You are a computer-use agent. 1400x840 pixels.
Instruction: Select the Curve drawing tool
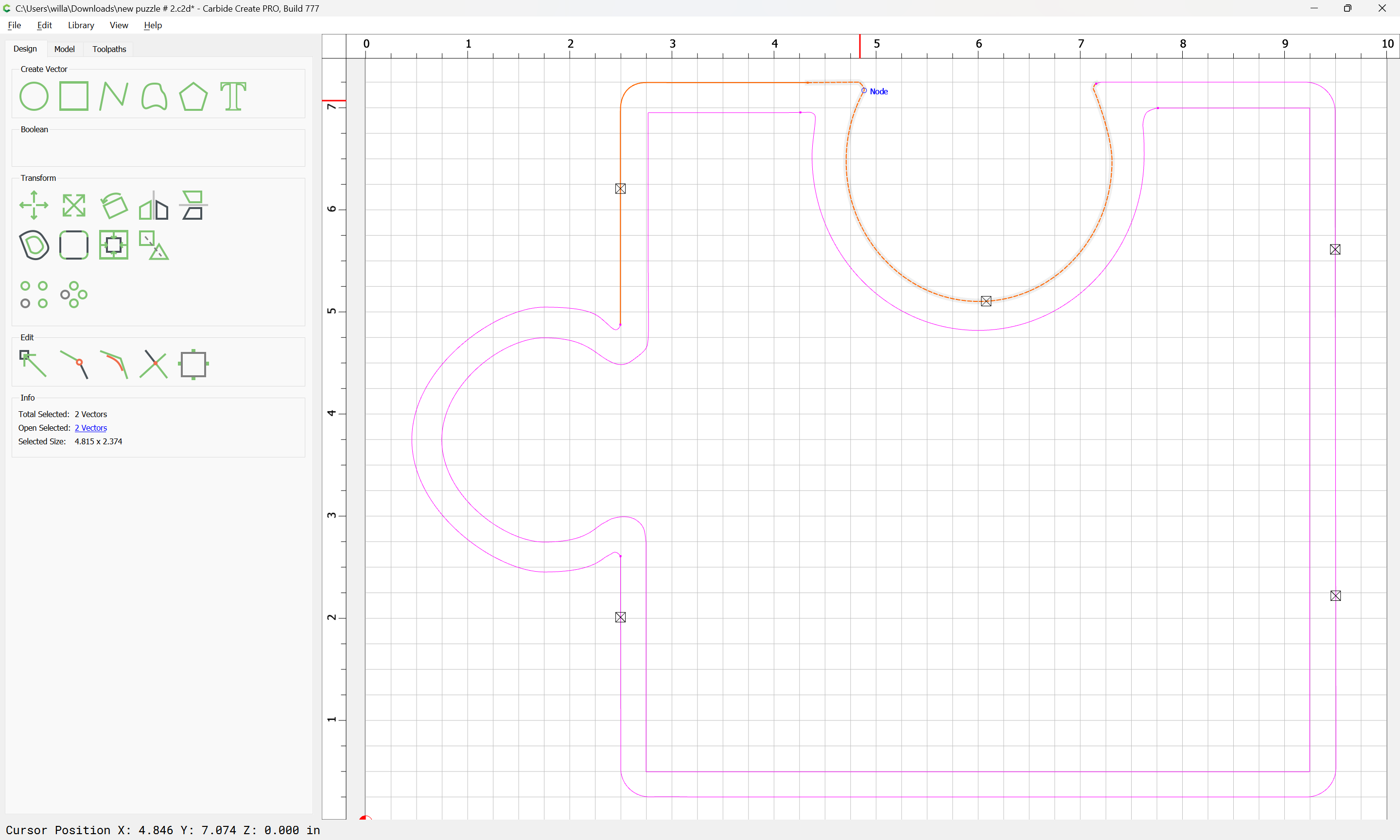point(154,96)
